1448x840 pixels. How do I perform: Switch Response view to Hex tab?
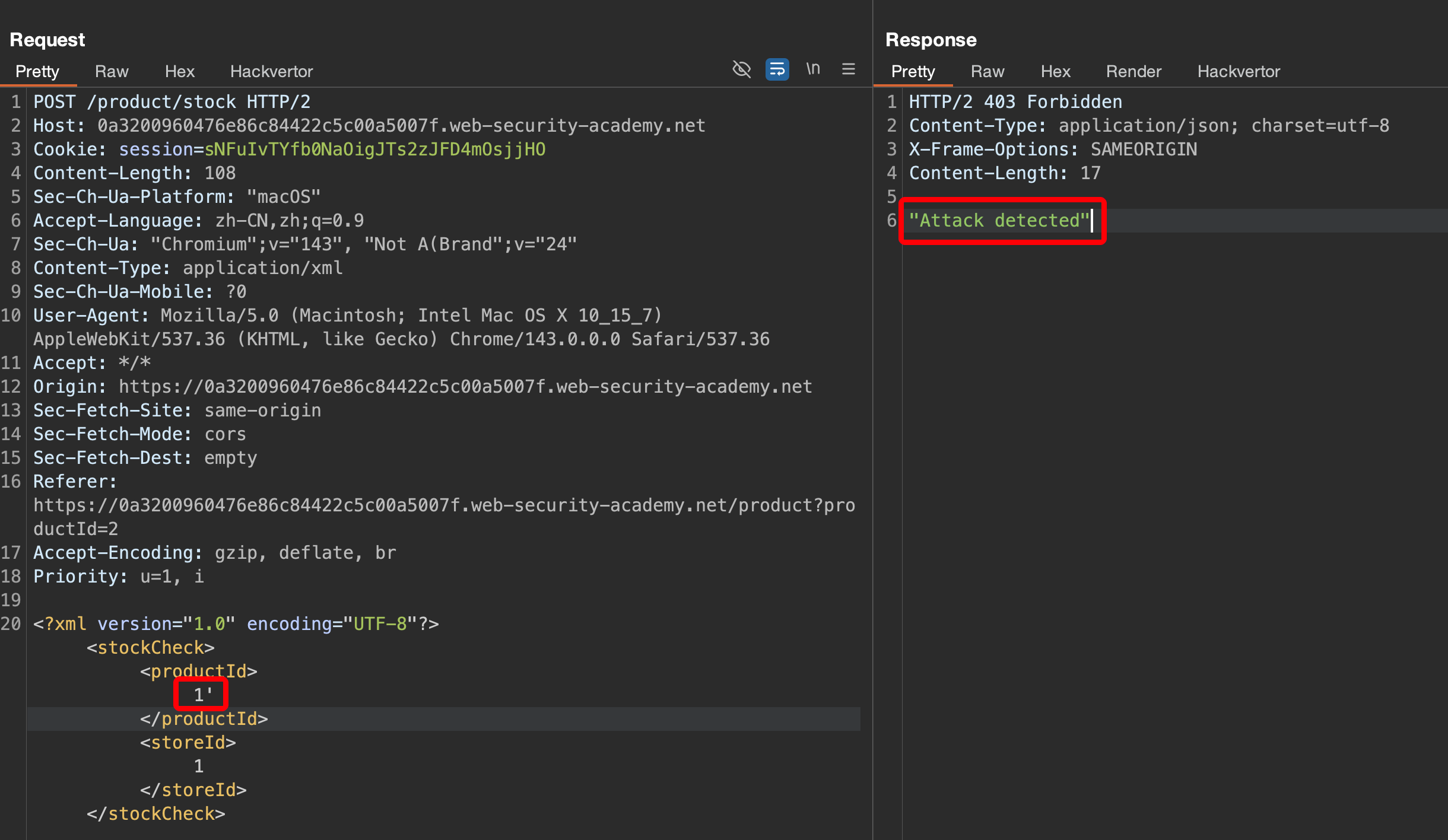click(x=1055, y=72)
